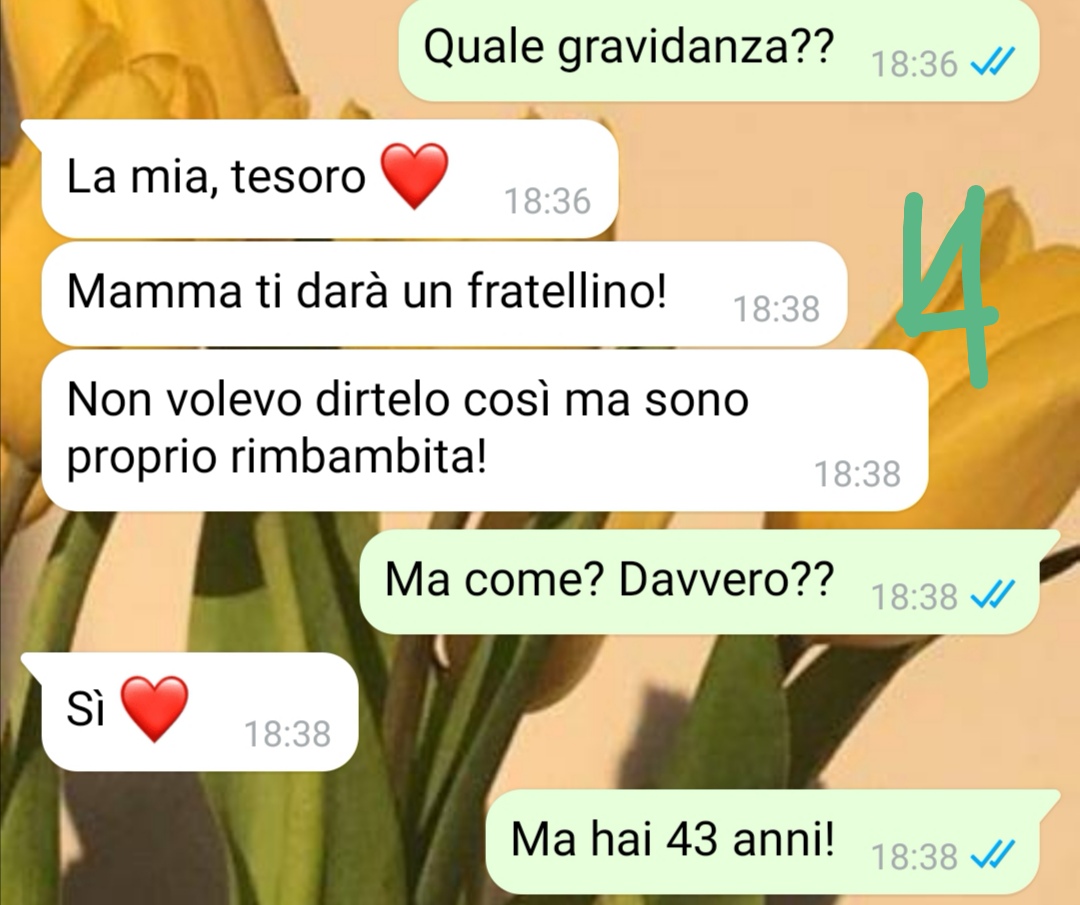Tap the 18:36 timestamp on 'Quale gravidanza??'
The image size is (1080, 905).
(914, 65)
